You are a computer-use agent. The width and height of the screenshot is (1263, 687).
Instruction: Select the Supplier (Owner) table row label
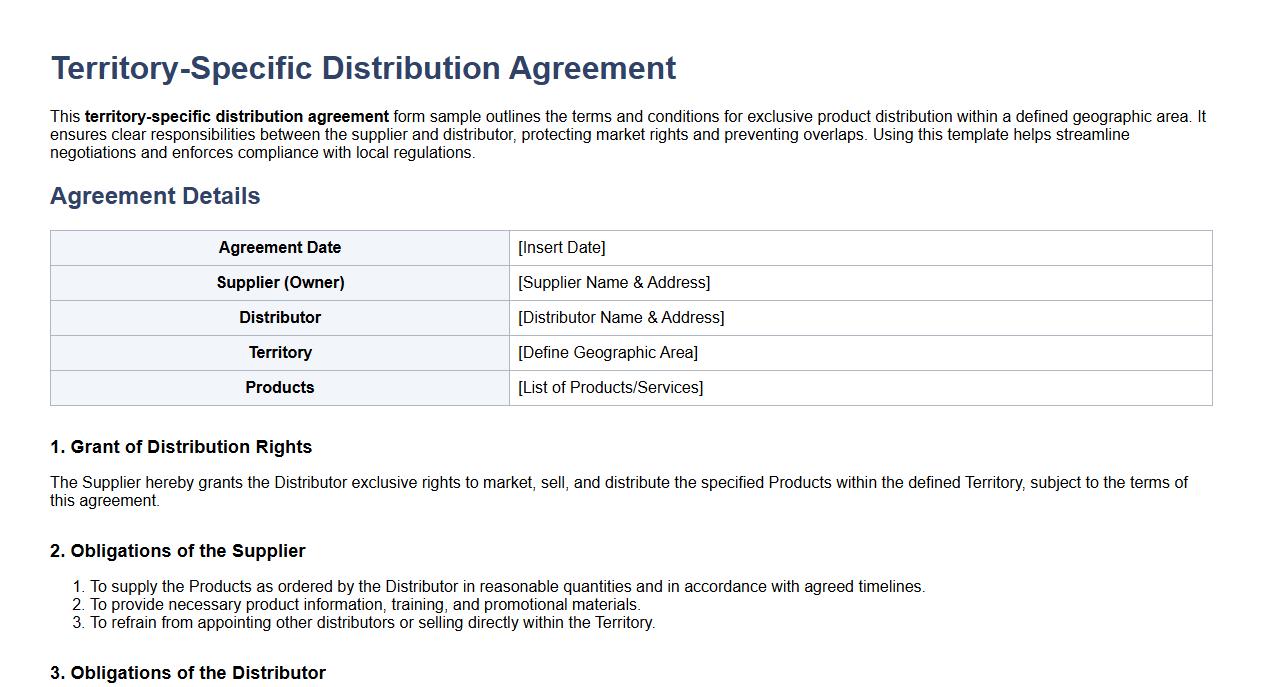click(280, 282)
